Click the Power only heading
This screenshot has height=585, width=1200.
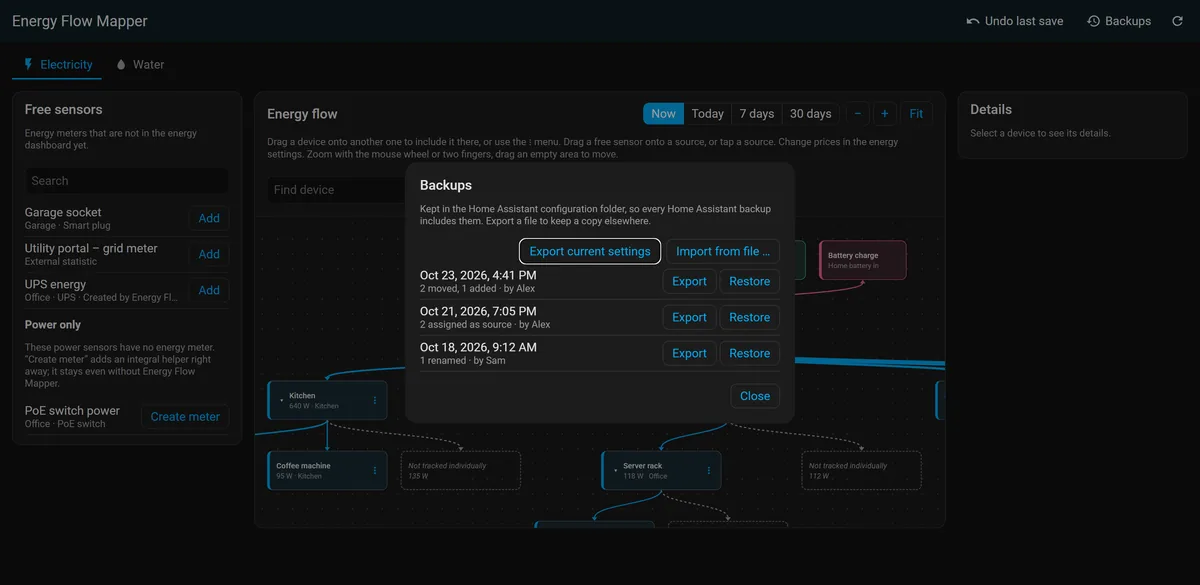[53, 325]
